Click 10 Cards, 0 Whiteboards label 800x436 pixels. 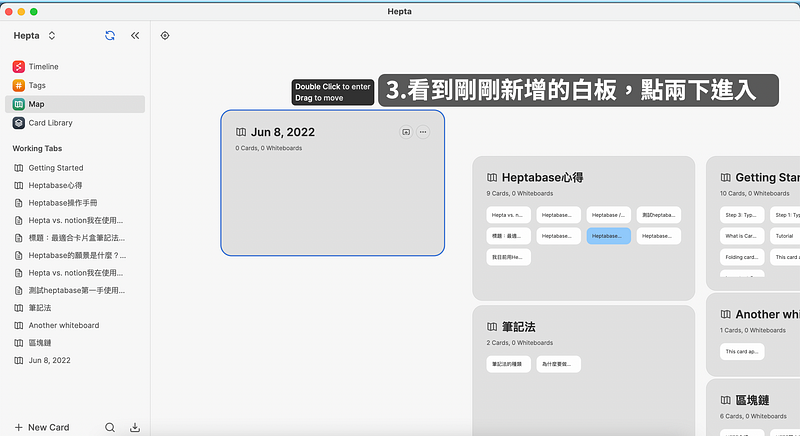(754, 193)
